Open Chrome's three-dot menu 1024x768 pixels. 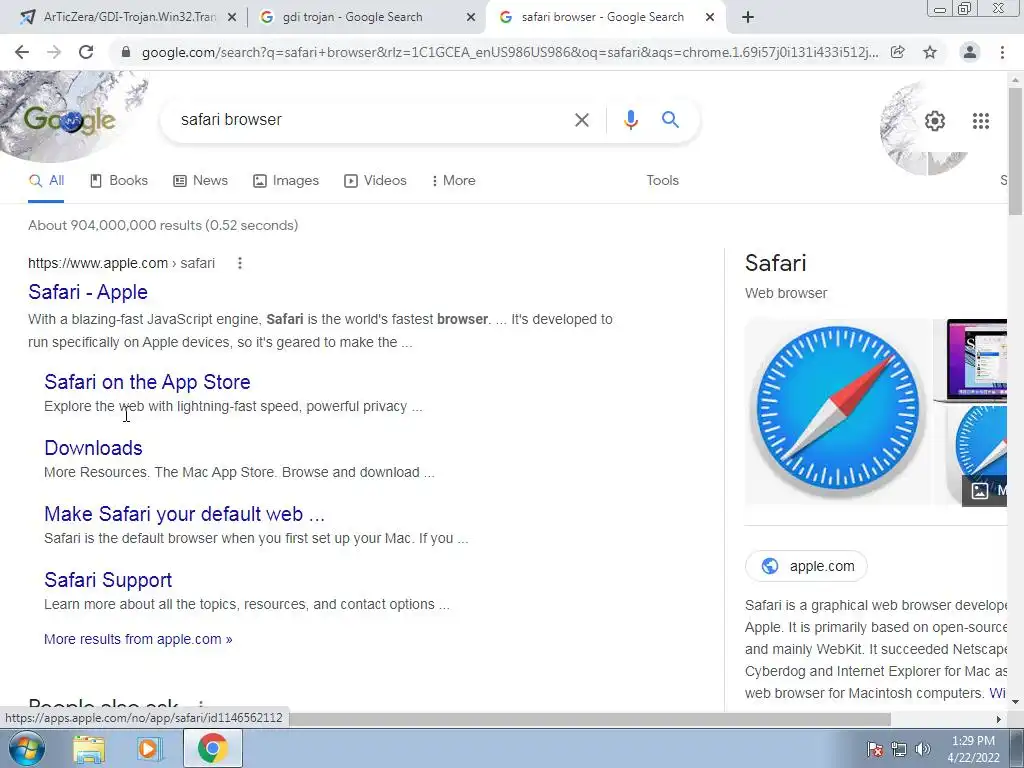(x=1002, y=52)
